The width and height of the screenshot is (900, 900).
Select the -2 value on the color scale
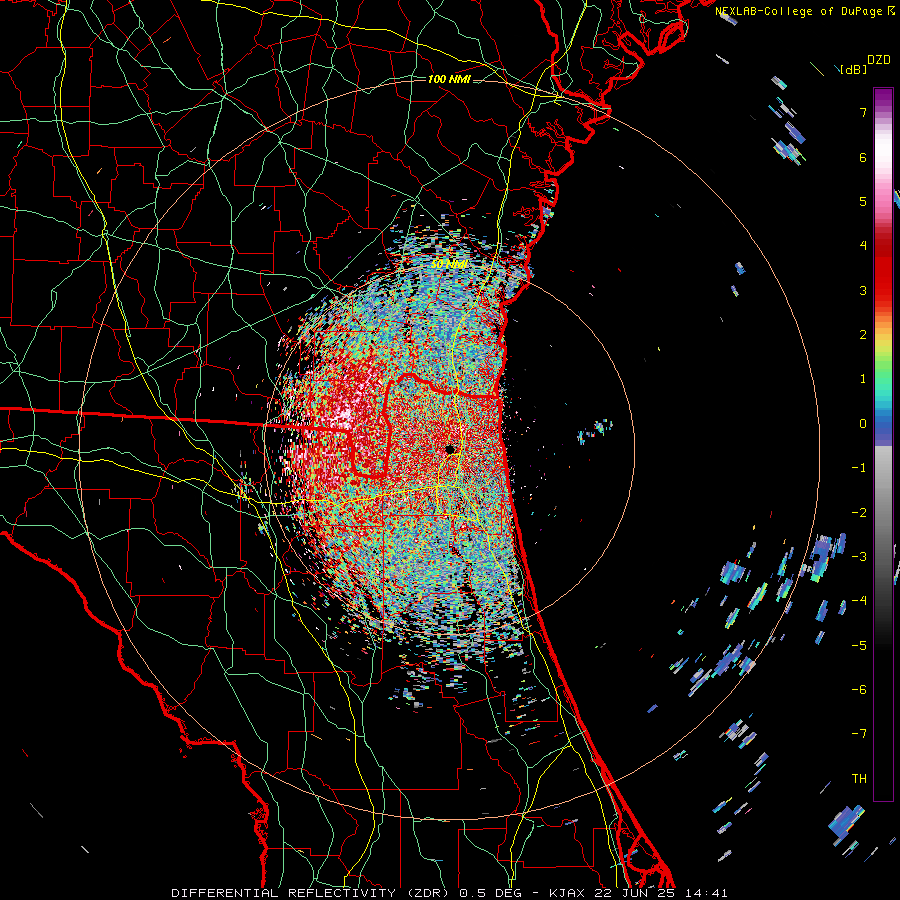click(x=859, y=513)
